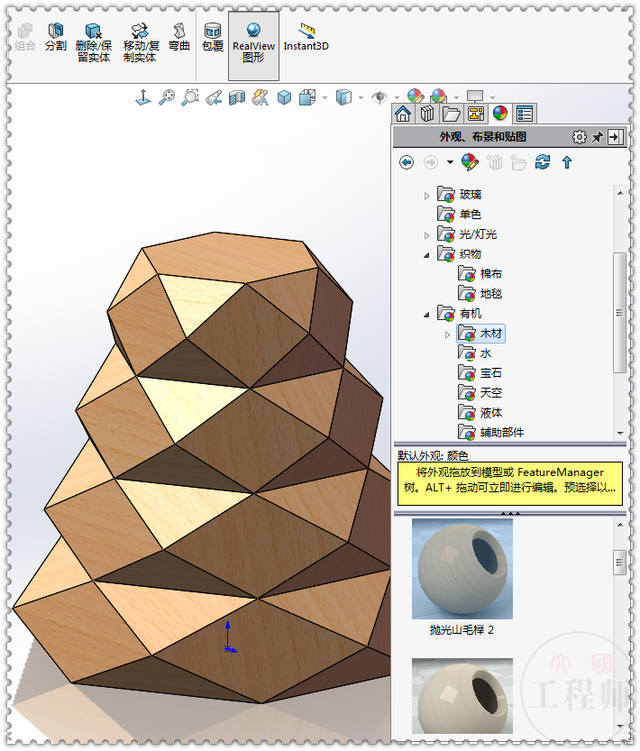Open the Custom Properties tab
This screenshot has height=751, width=640.
point(525,114)
